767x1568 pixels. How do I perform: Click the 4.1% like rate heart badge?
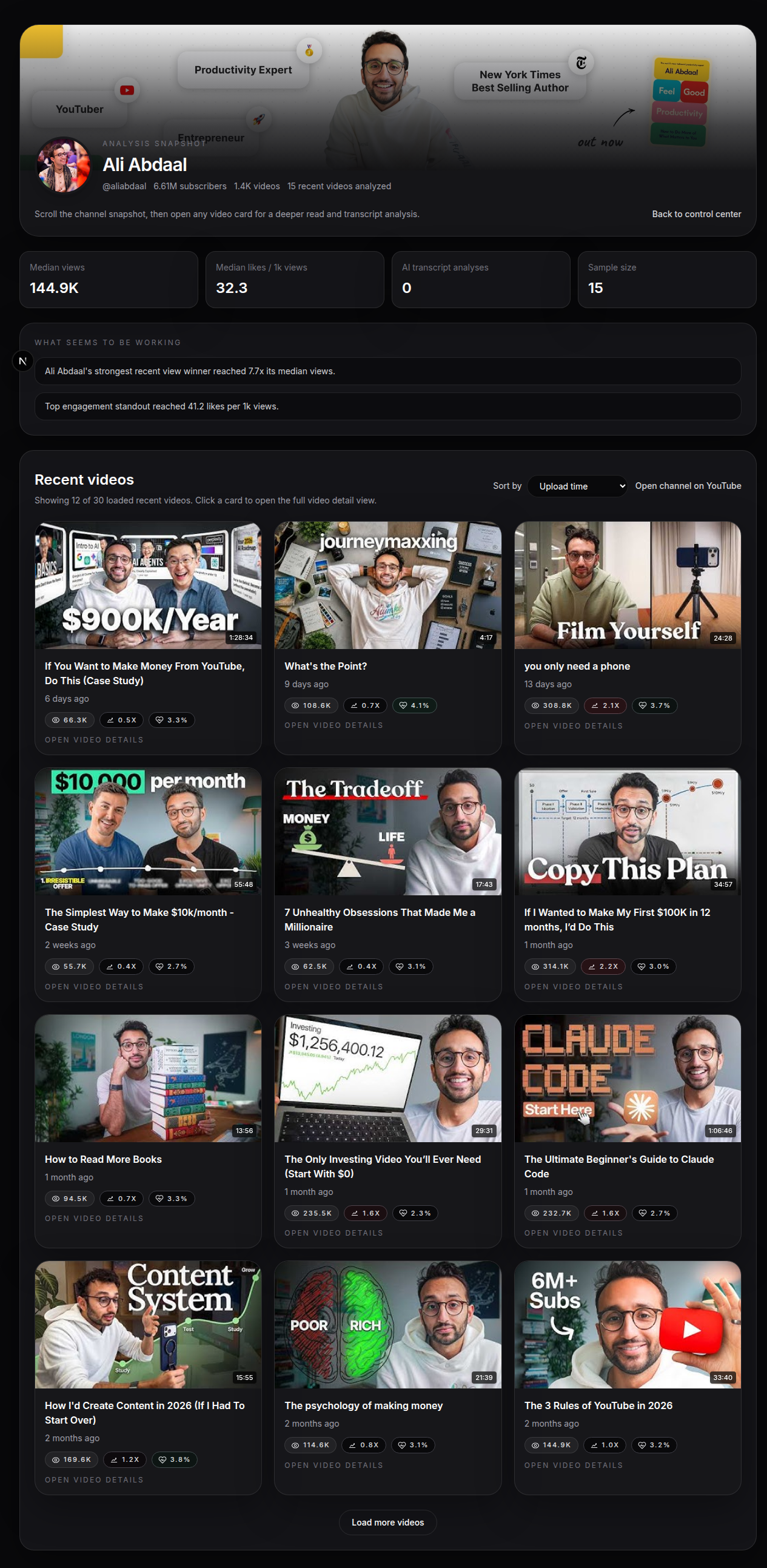[x=414, y=705]
